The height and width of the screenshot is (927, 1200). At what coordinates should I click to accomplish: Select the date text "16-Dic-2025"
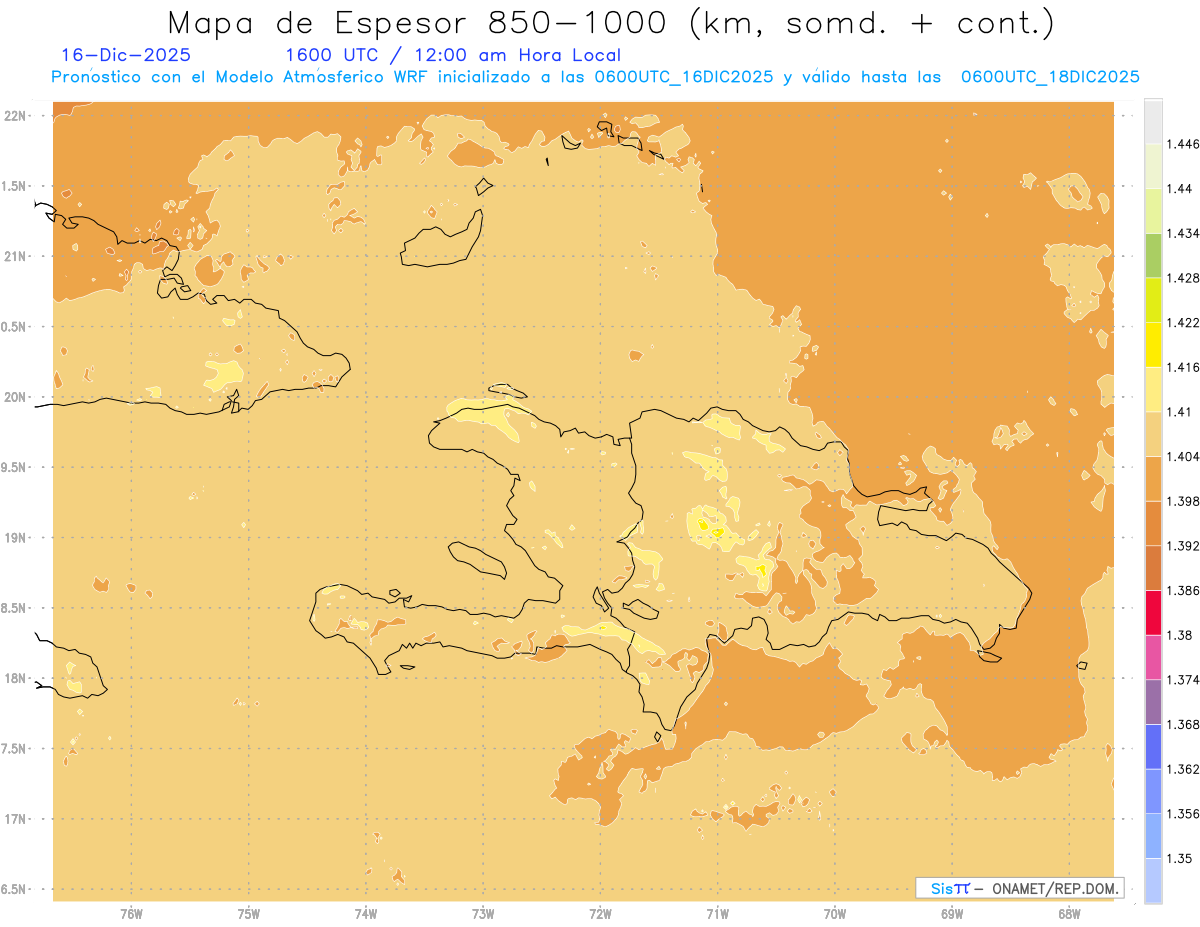[x=126, y=56]
